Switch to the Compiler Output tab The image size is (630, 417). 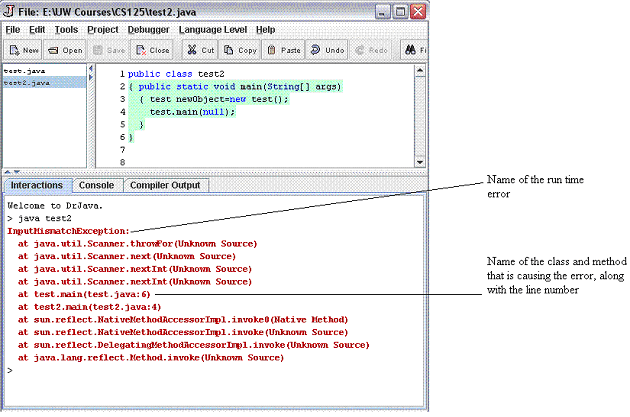click(166, 185)
